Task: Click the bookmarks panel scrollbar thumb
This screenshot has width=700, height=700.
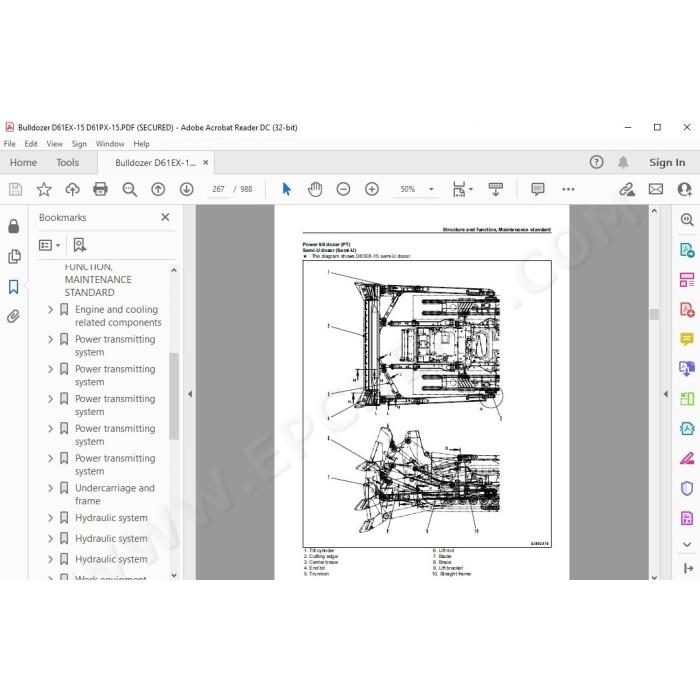Action: tap(174, 396)
